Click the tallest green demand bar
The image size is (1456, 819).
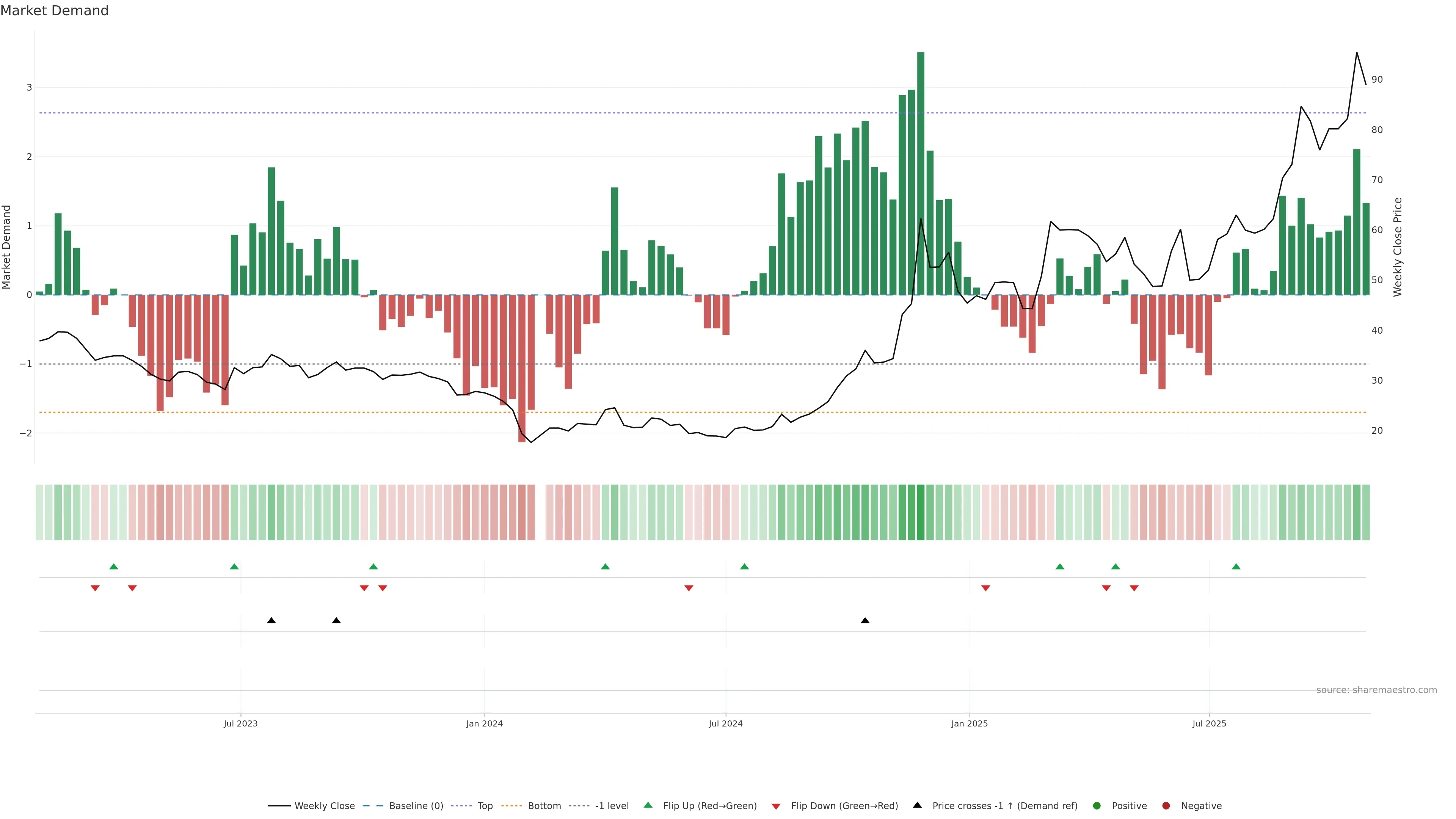pyautogui.click(x=921, y=169)
